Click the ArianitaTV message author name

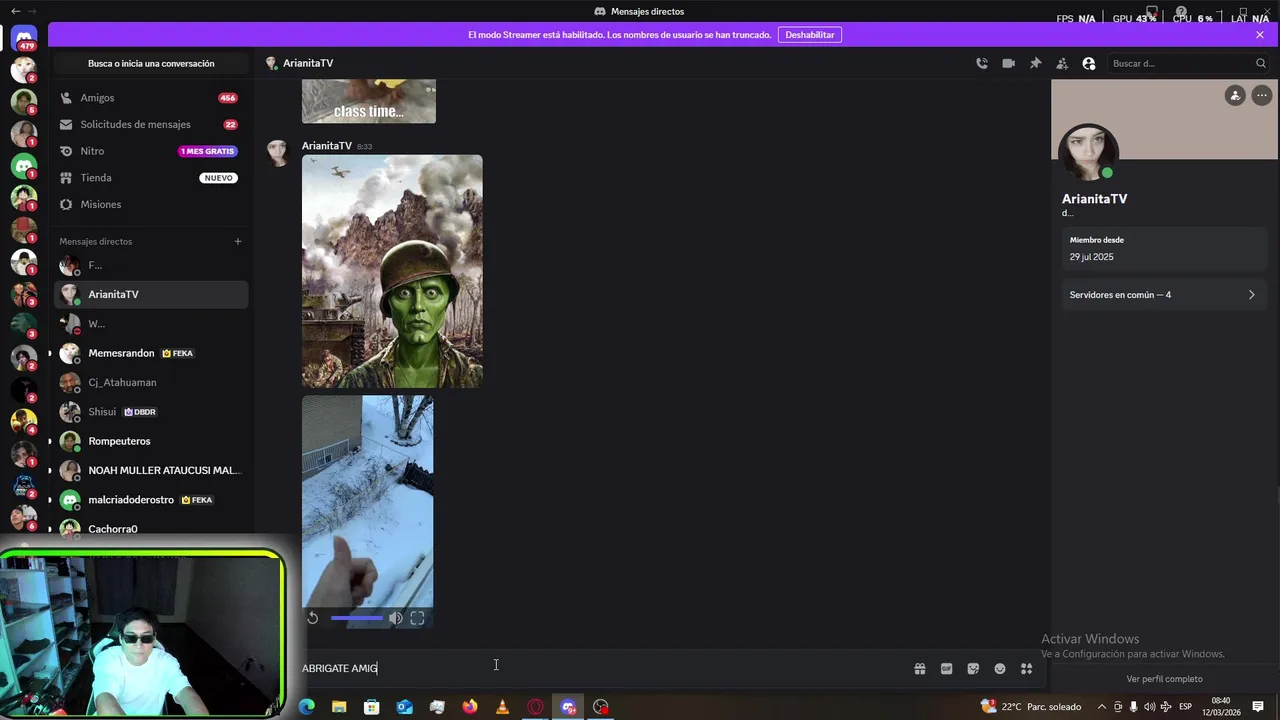click(x=327, y=146)
